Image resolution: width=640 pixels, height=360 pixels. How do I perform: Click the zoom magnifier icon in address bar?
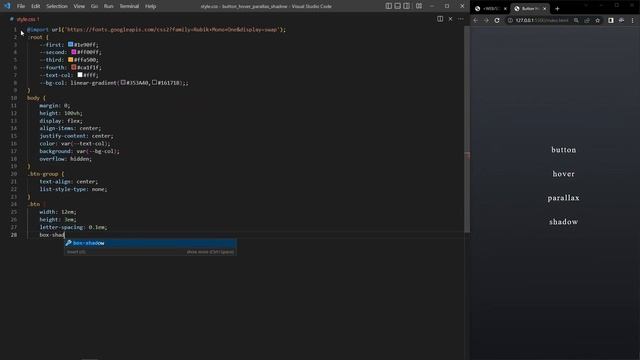click(576, 20)
